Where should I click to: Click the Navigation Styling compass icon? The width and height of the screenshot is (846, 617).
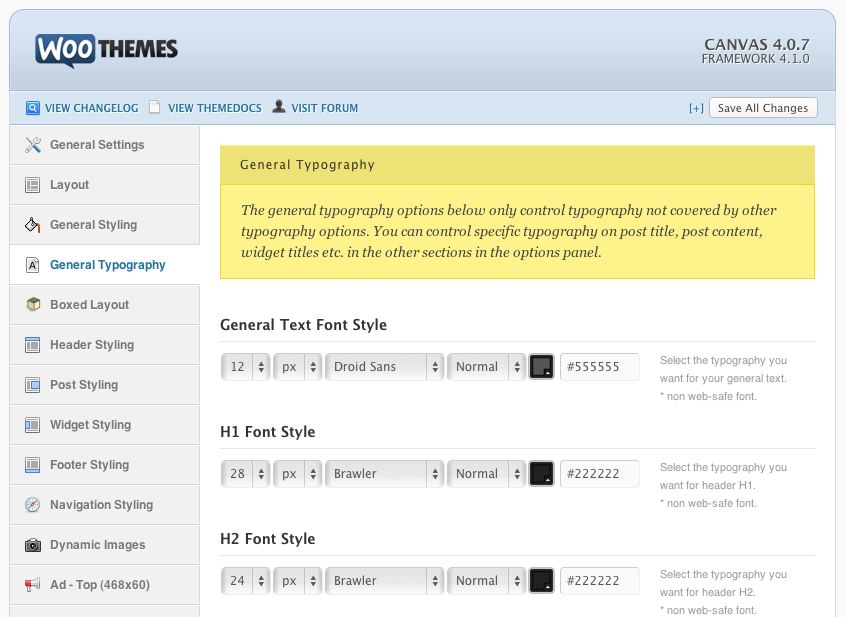(32, 505)
